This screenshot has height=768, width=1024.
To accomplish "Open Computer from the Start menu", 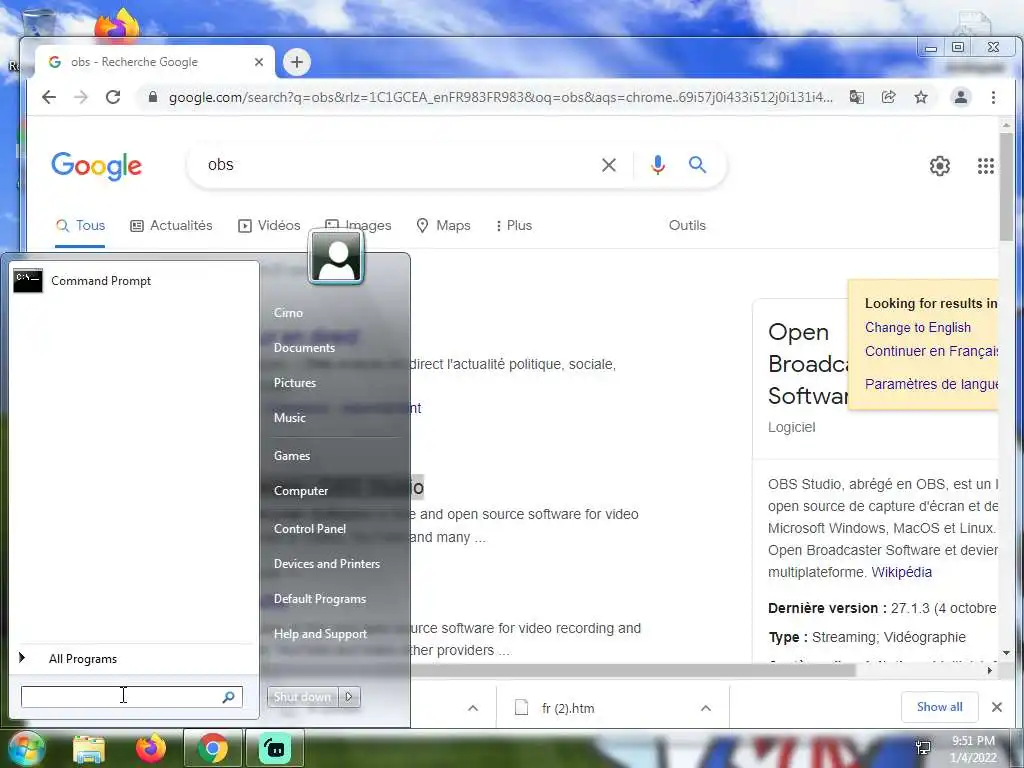I will coord(300,491).
